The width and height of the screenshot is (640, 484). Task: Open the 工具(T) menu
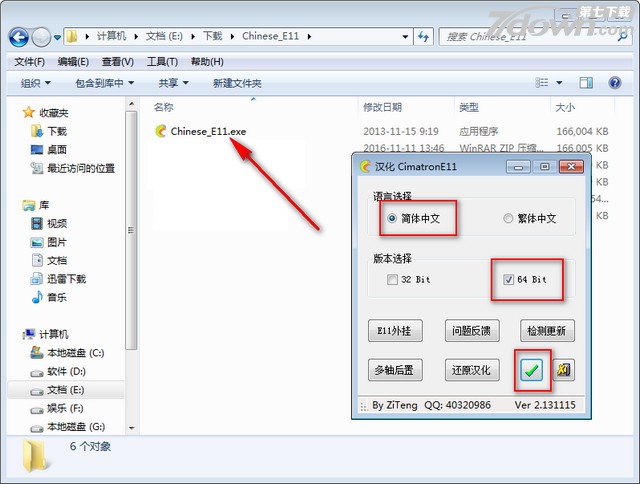pyautogui.click(x=162, y=62)
